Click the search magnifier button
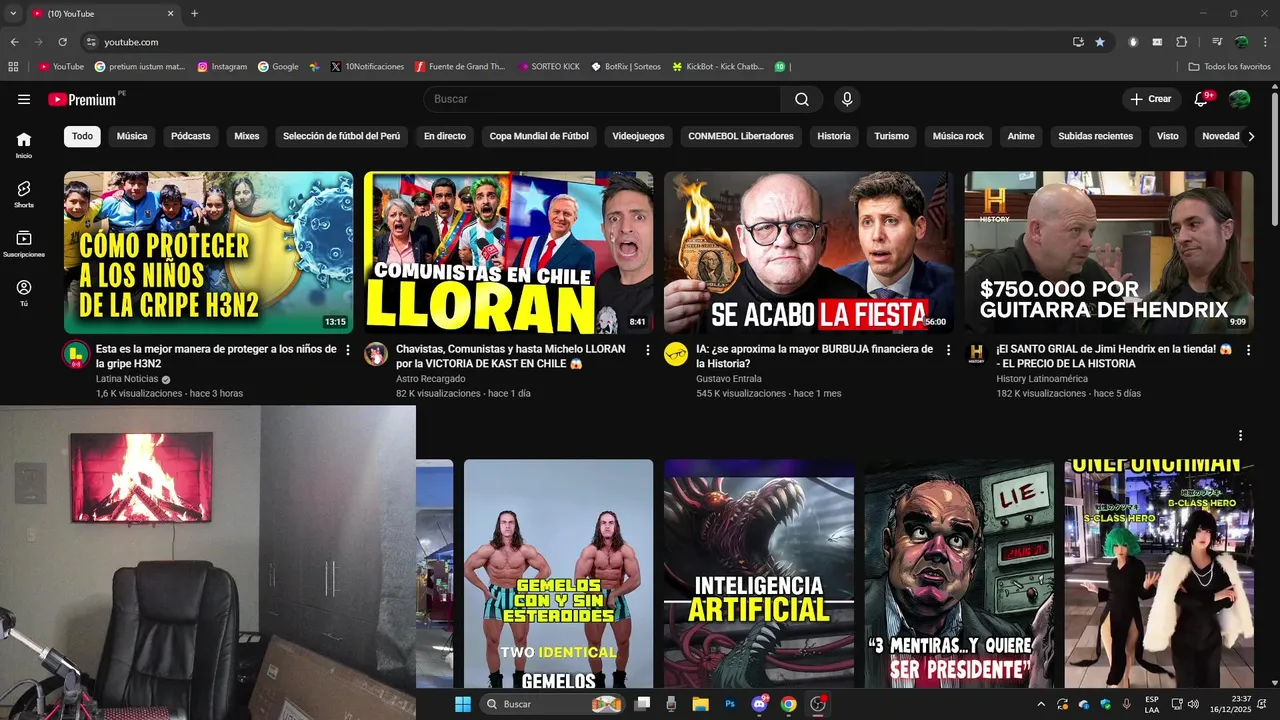The width and height of the screenshot is (1280, 720). point(802,99)
